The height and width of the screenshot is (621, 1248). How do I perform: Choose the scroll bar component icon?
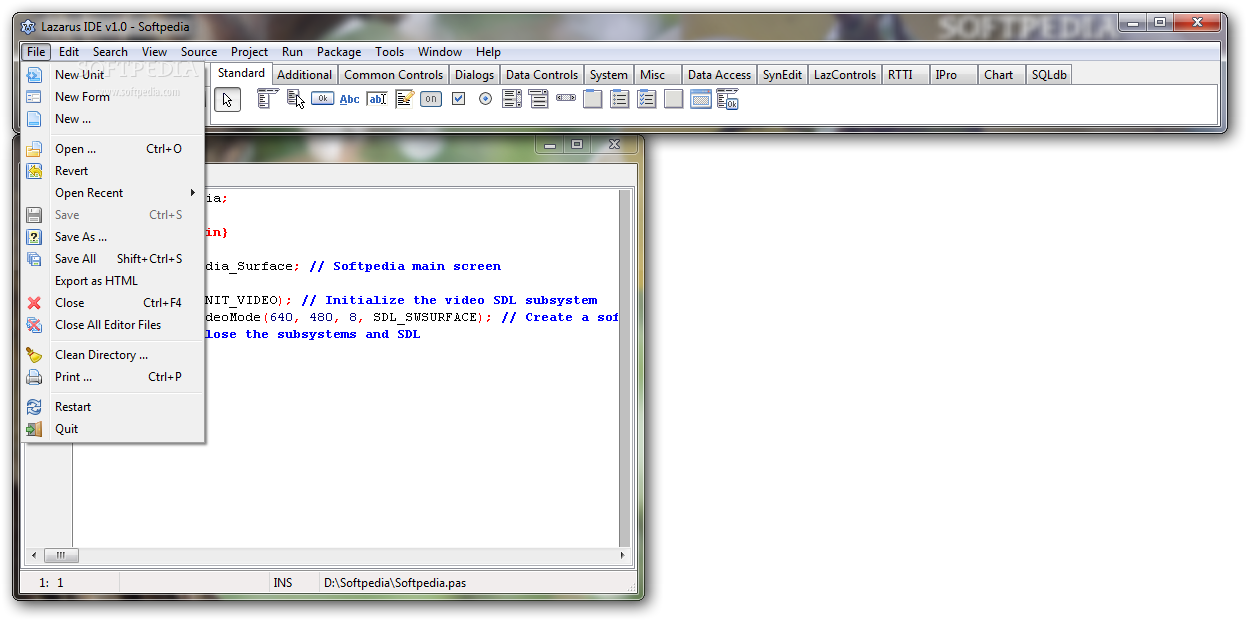pos(566,99)
